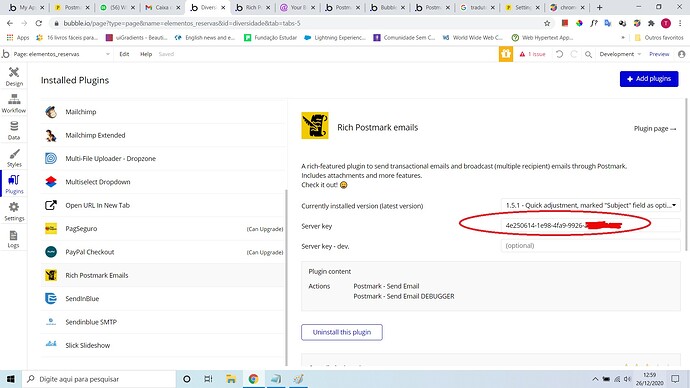The height and width of the screenshot is (388, 690).
Task: Select the SendInBlue plugin
Action: coord(163,298)
